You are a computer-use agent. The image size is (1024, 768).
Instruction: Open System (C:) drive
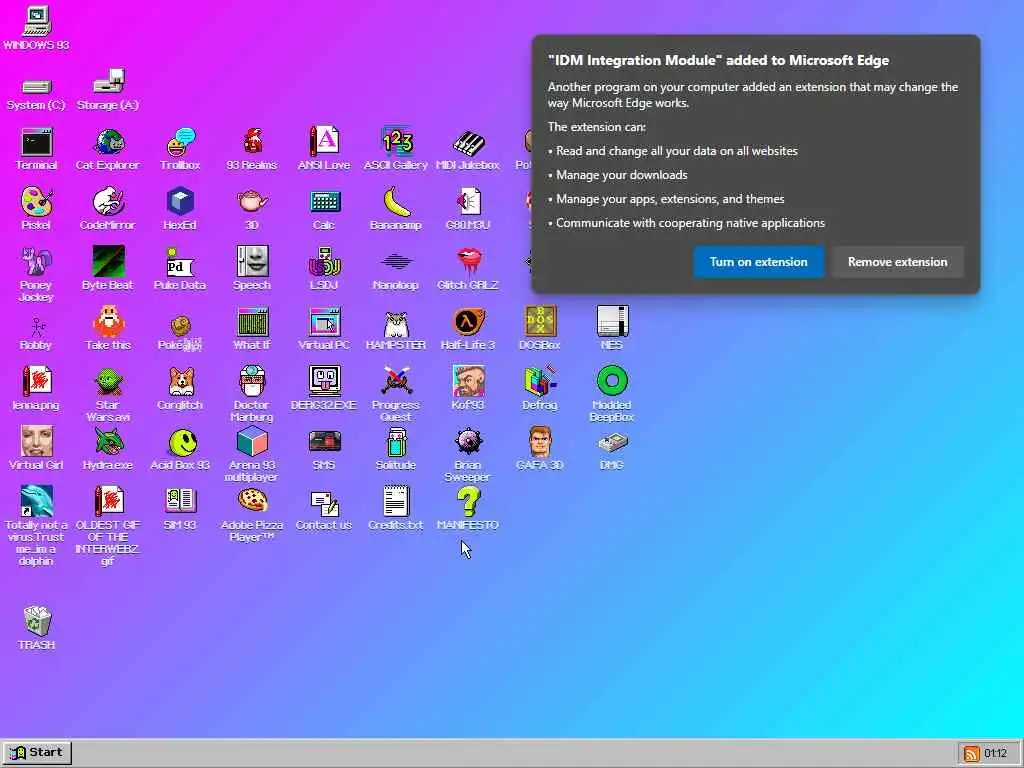(36, 86)
